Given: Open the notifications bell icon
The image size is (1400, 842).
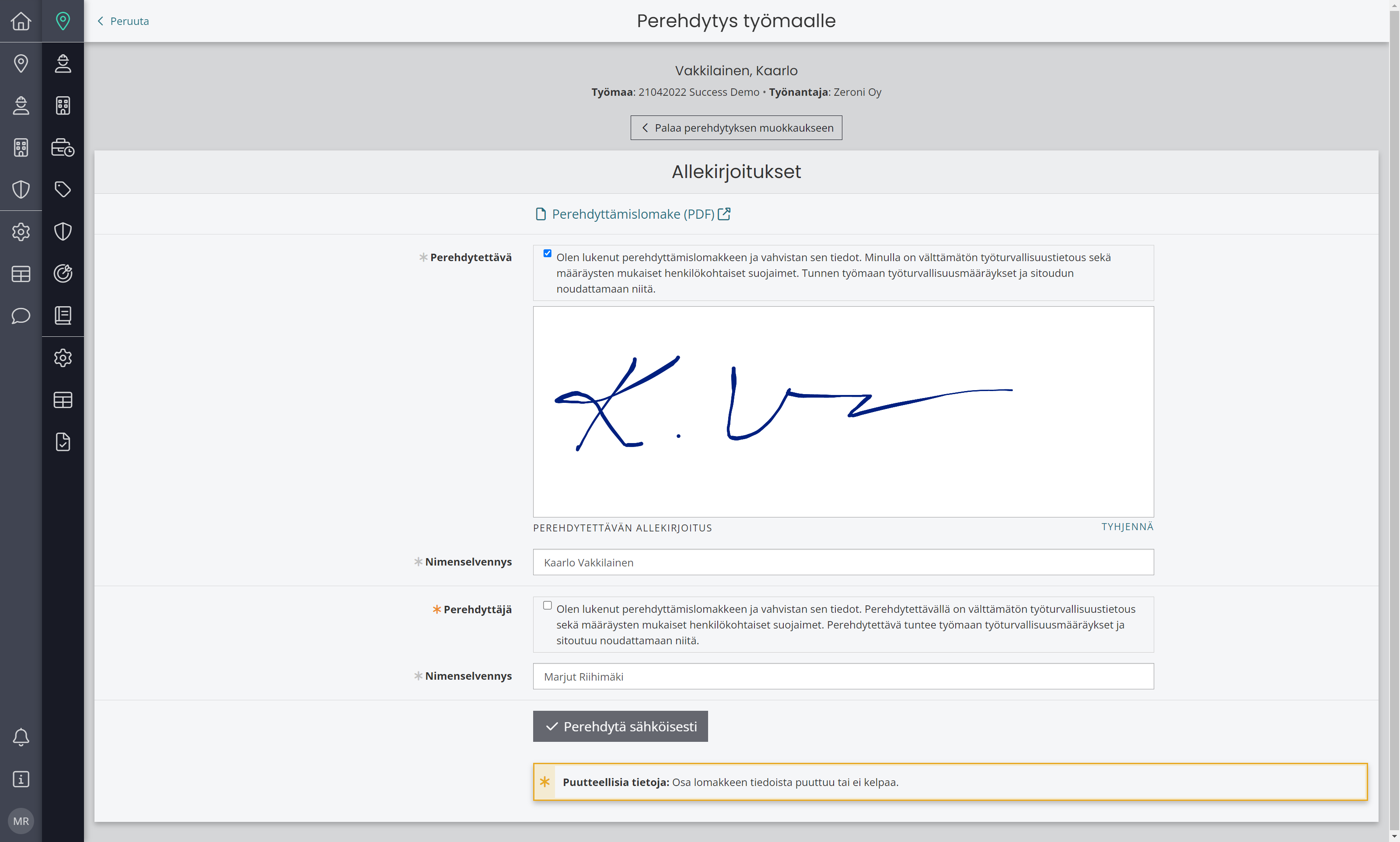Looking at the screenshot, I should click(21, 737).
